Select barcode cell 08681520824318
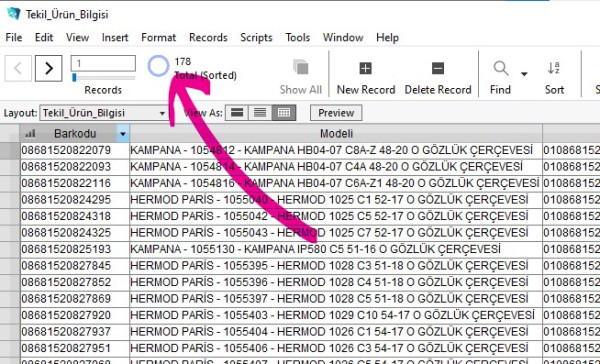 click(x=75, y=216)
